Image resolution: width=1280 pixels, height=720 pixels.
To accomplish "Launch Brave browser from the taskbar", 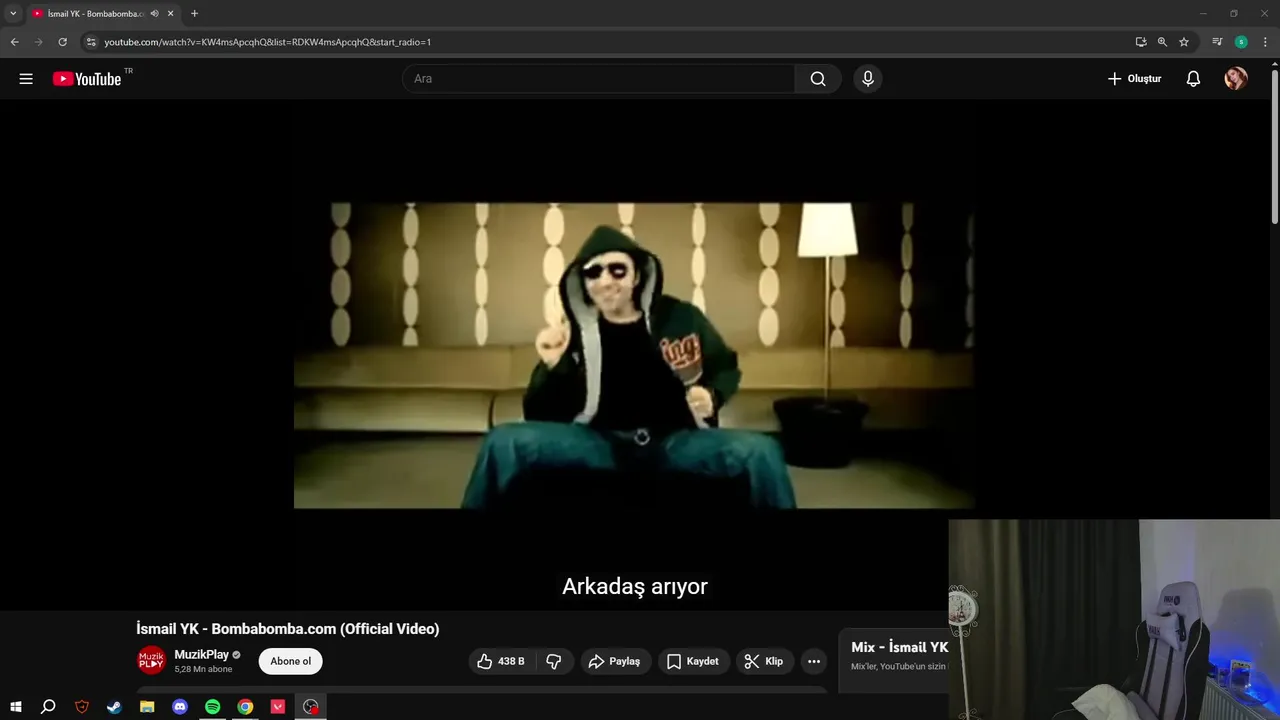I will click(82, 707).
